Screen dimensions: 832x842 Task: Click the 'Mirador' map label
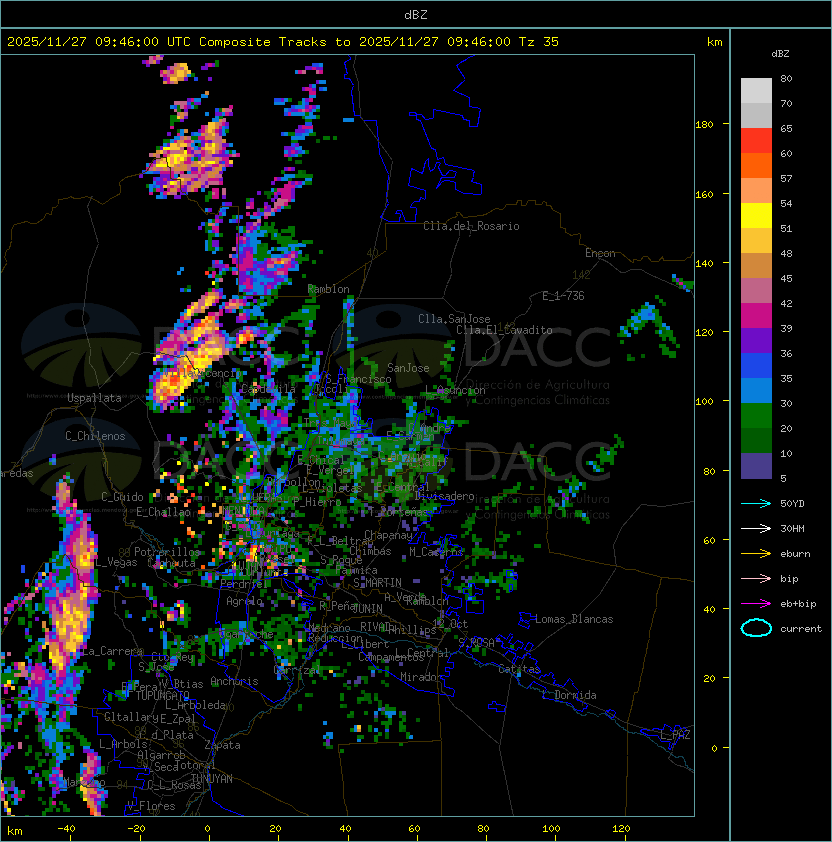(422, 677)
